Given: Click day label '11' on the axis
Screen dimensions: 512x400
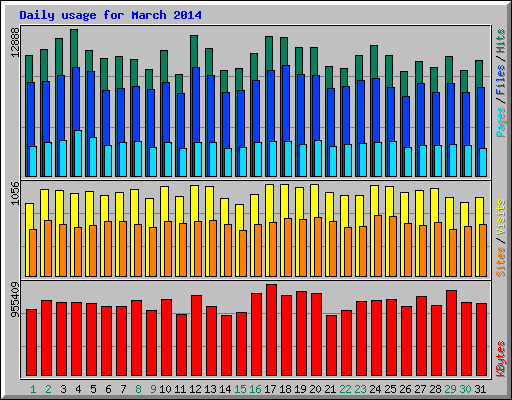Looking at the screenshot, I should (180, 389).
